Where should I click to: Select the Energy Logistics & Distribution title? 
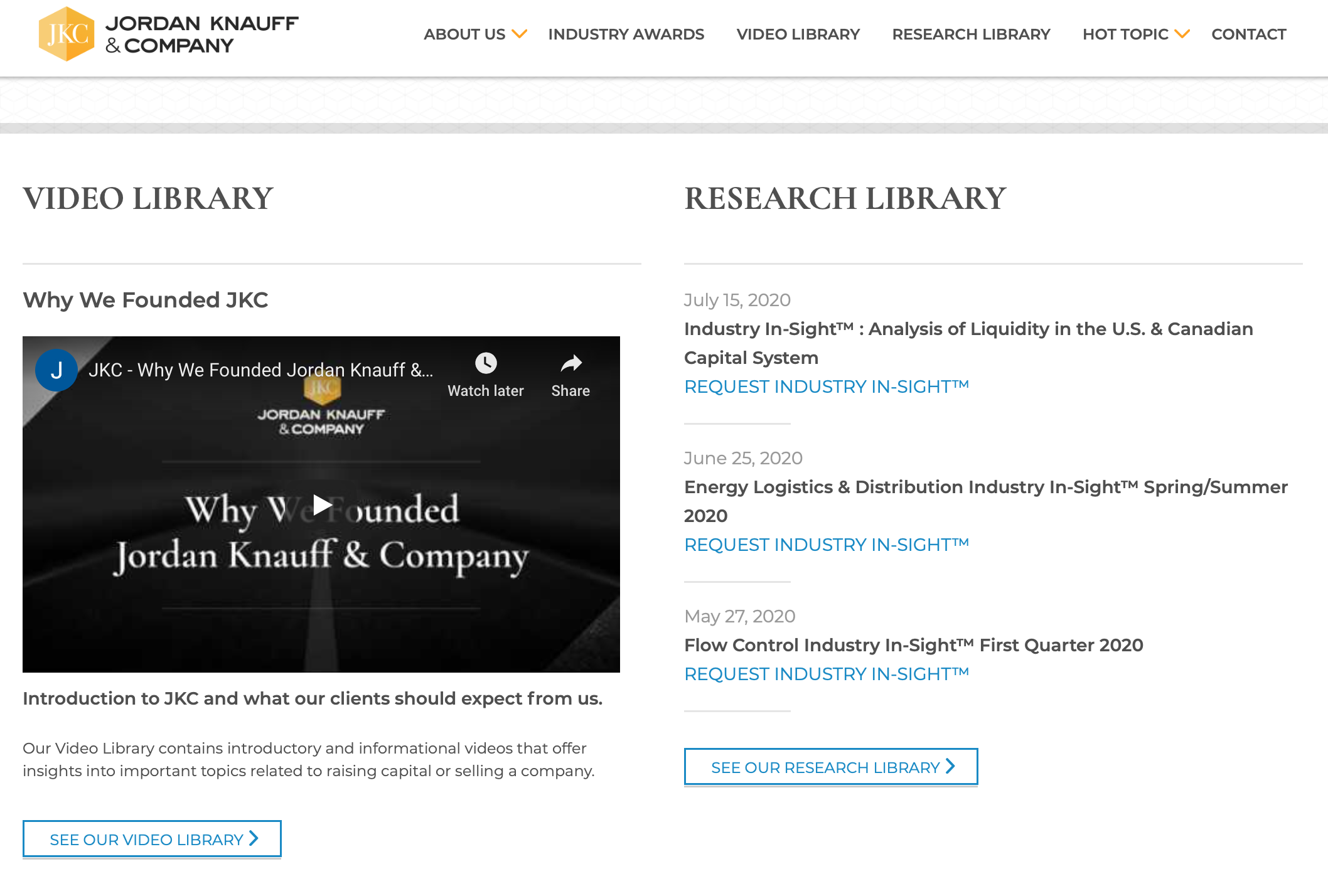[986, 501]
